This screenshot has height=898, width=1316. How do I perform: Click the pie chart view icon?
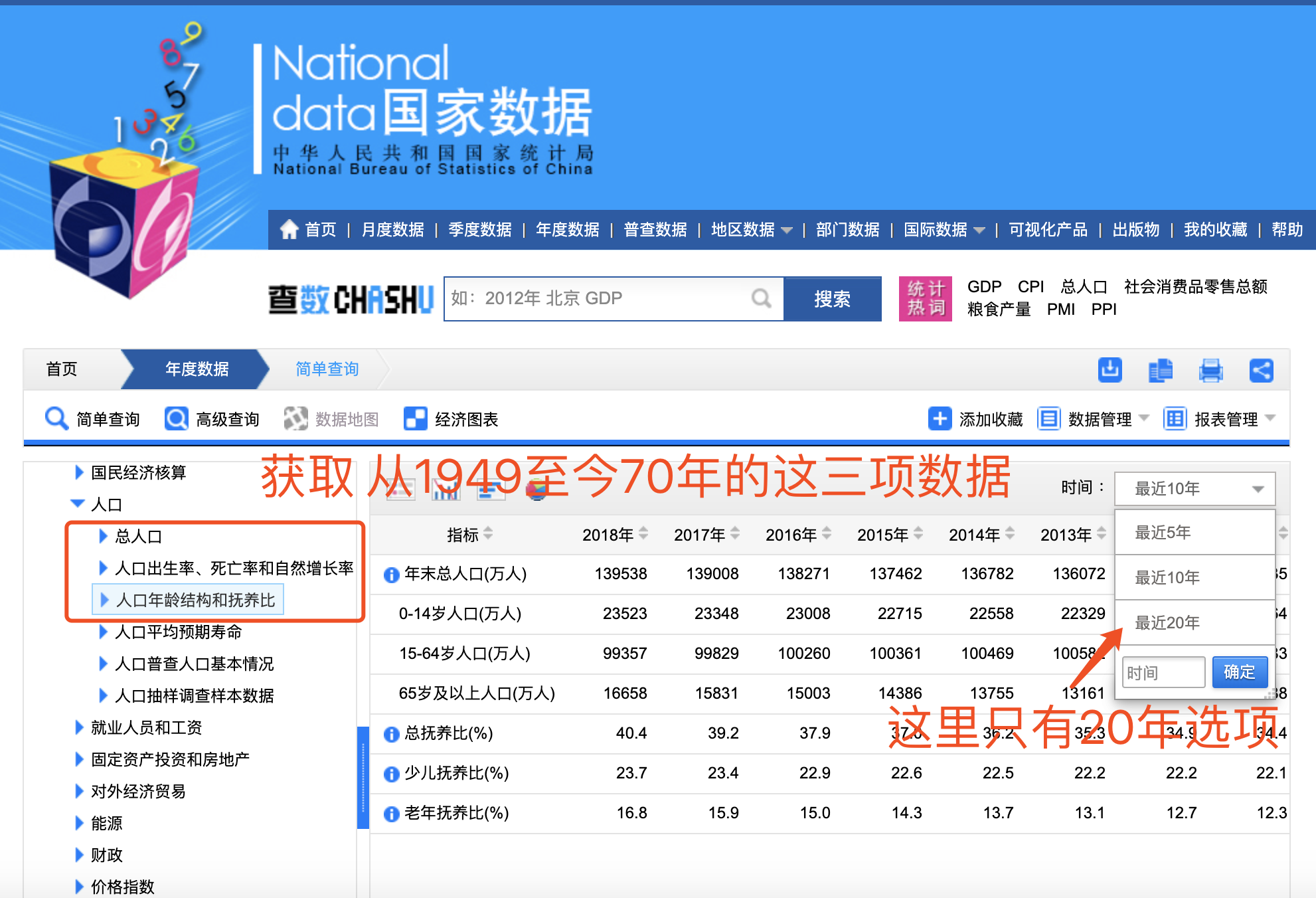(536, 490)
